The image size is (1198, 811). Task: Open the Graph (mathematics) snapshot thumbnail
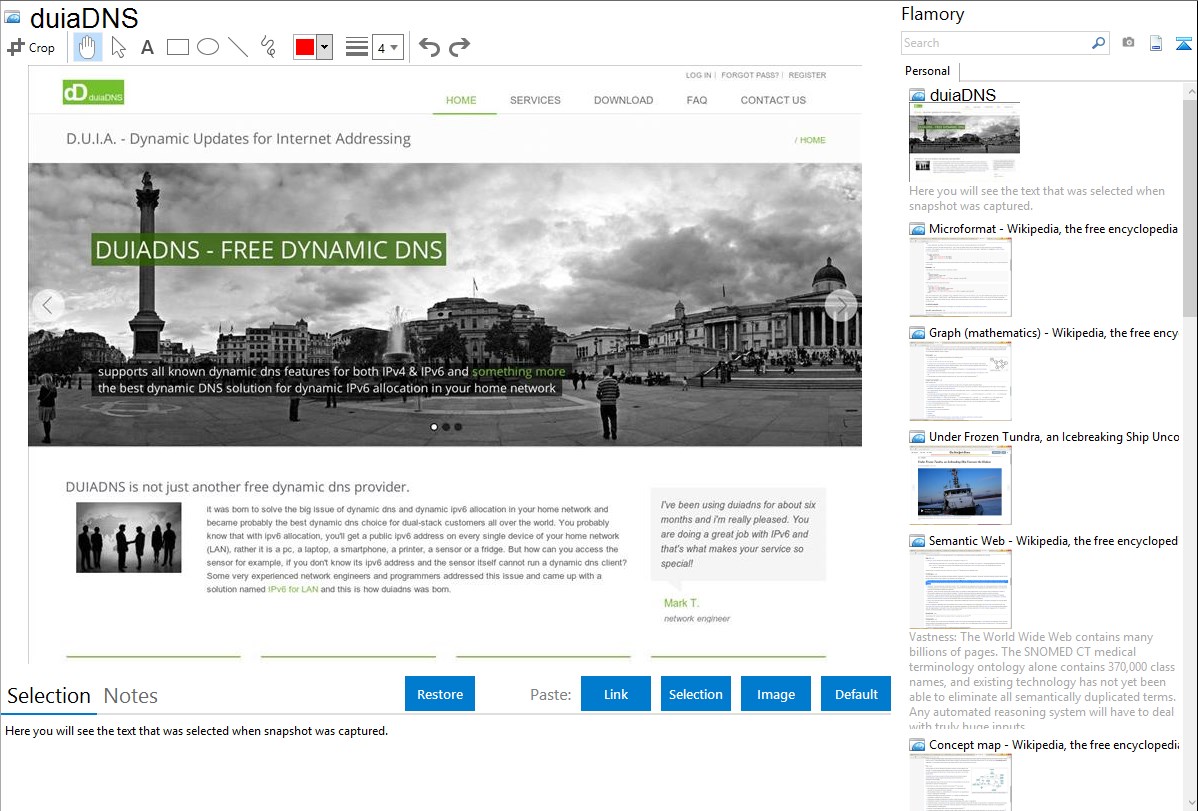point(960,381)
